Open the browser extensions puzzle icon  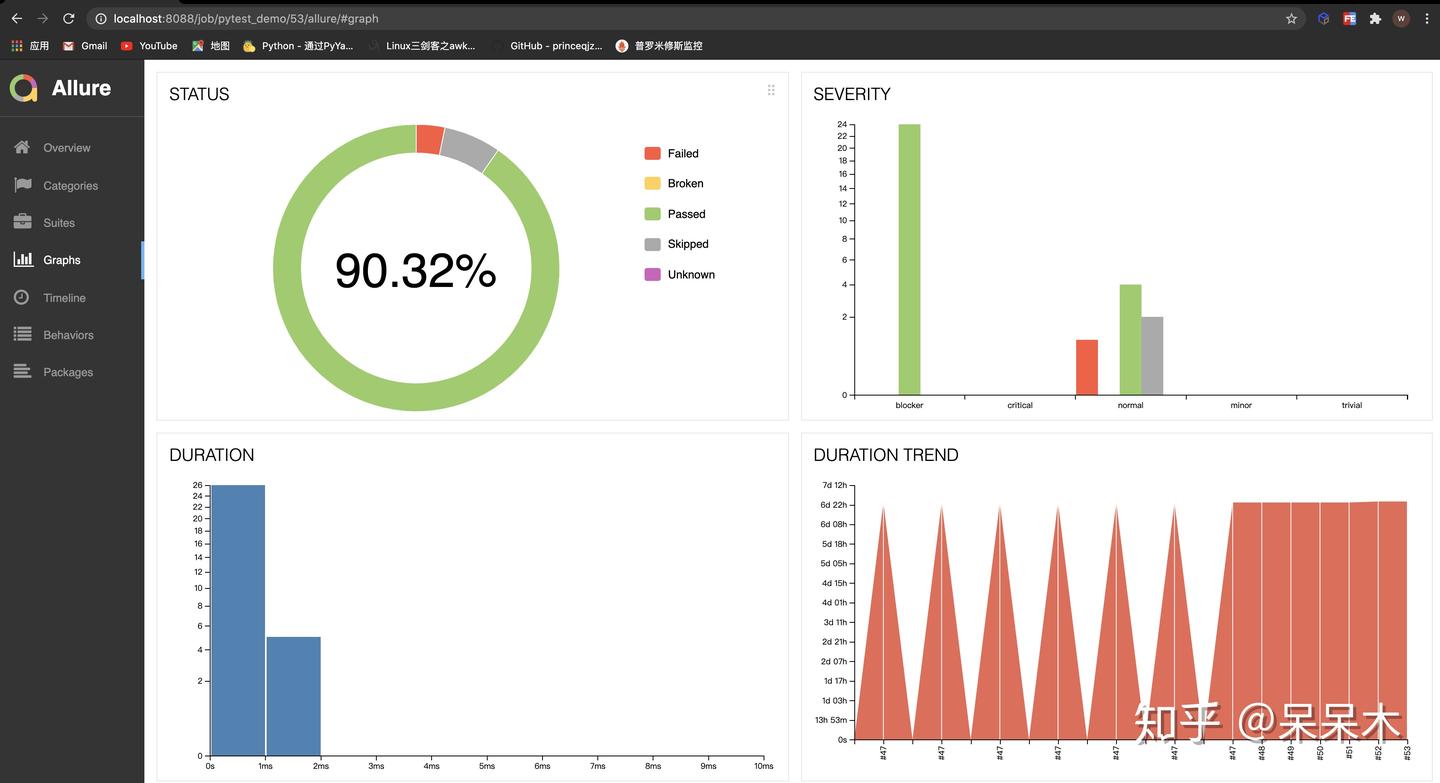[1375, 18]
